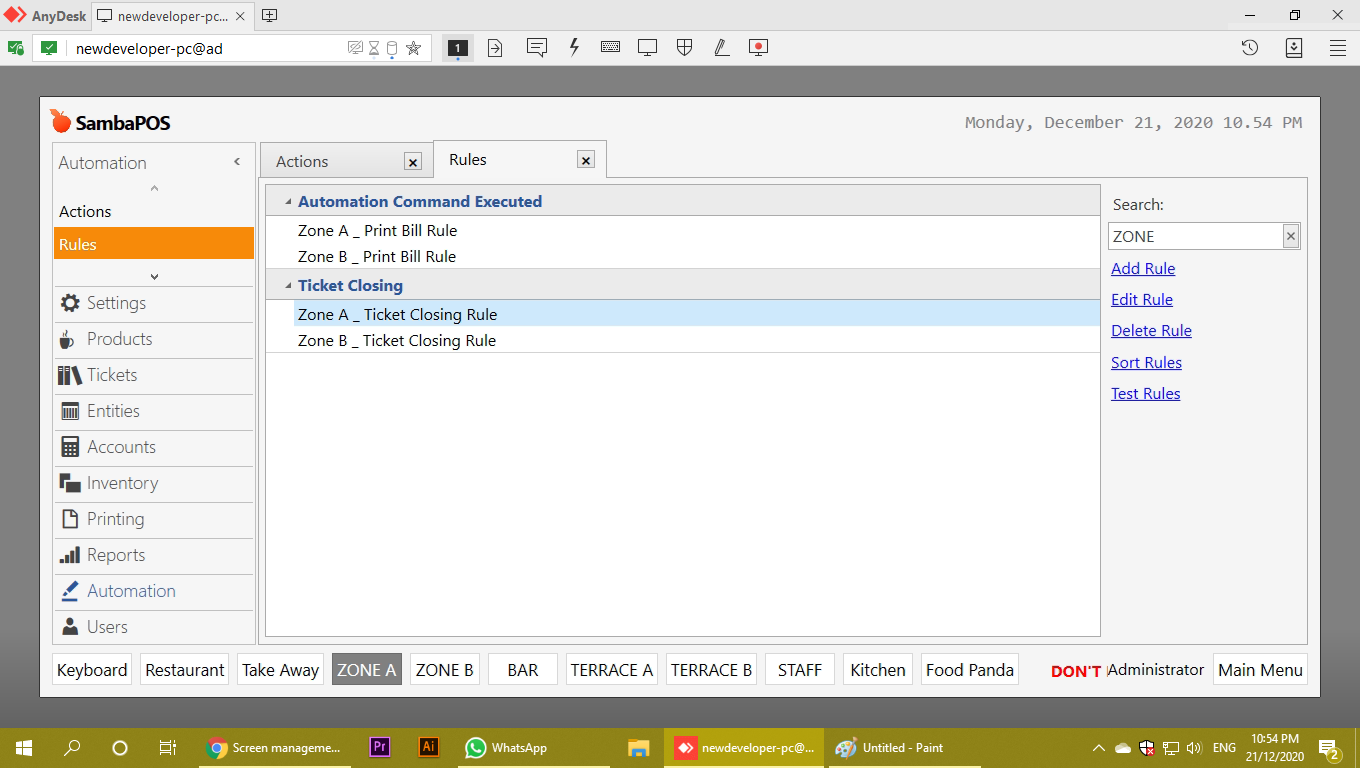Viewport: 1360px width, 768px height.
Task: Open the AnyDesk hamburger main menu
Action: click(1338, 47)
